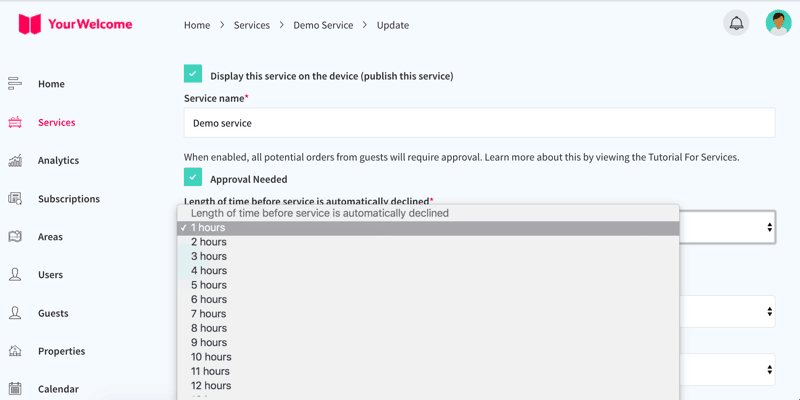Image resolution: width=800 pixels, height=400 pixels.
Task: Click the Home sidebar icon
Action: (x=15, y=84)
